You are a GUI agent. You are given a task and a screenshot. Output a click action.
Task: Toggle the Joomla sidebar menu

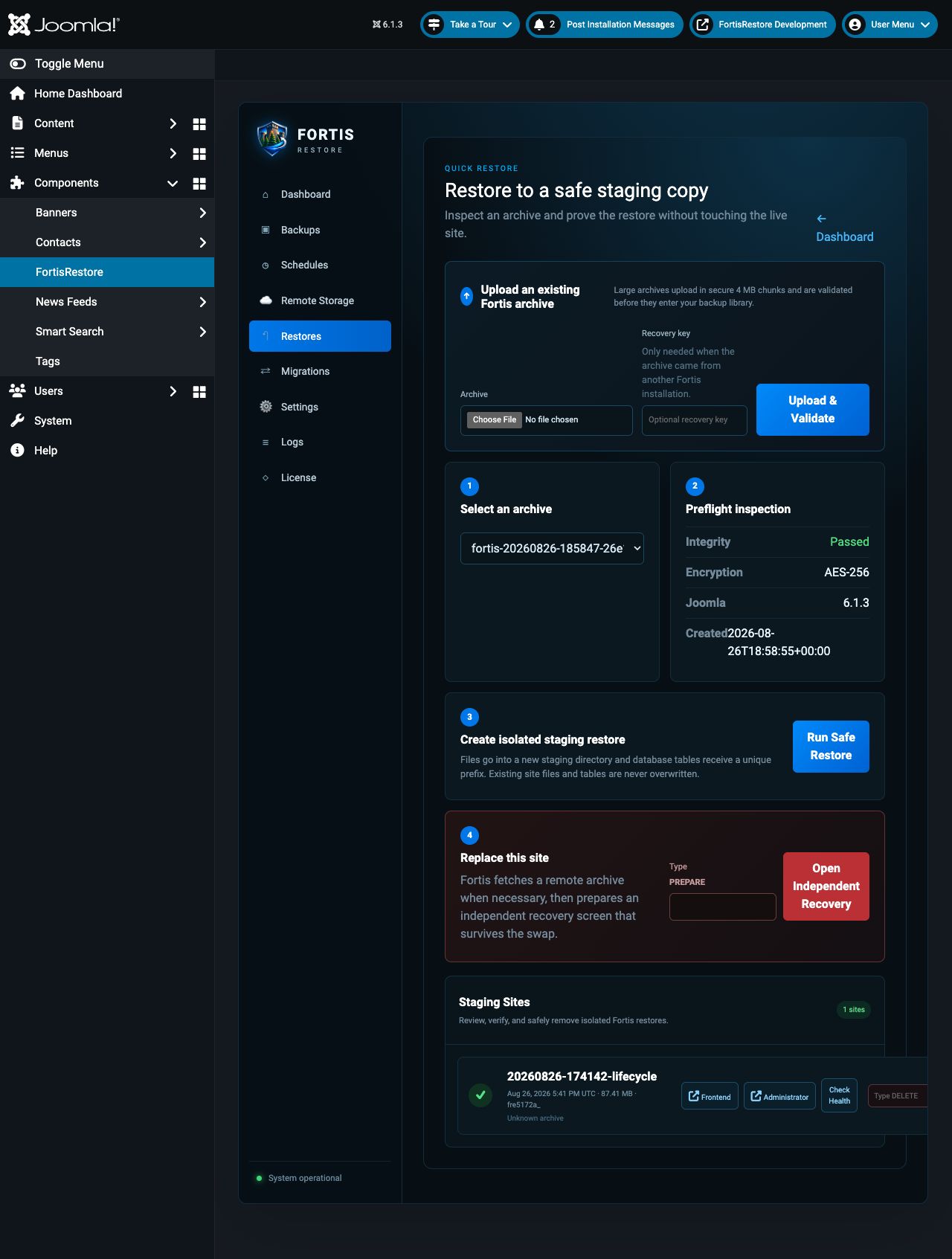pyautogui.click(x=107, y=64)
